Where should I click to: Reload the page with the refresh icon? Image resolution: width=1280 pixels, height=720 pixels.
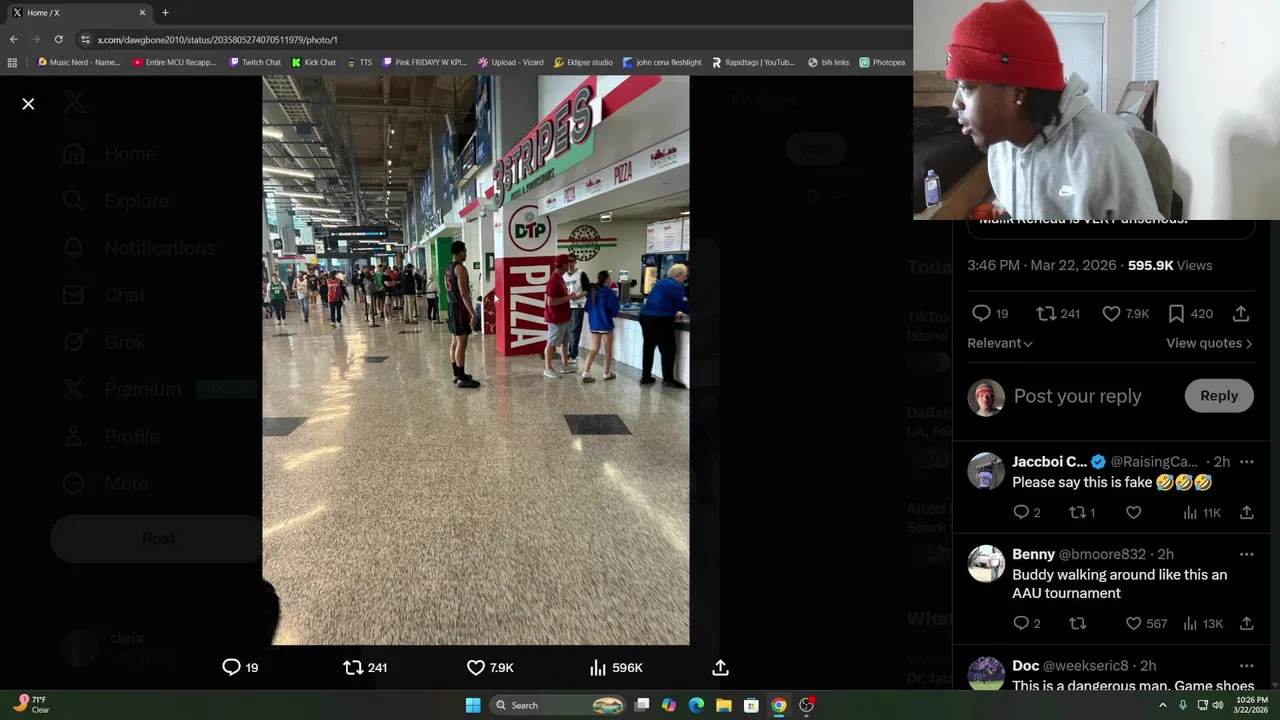[x=59, y=39]
